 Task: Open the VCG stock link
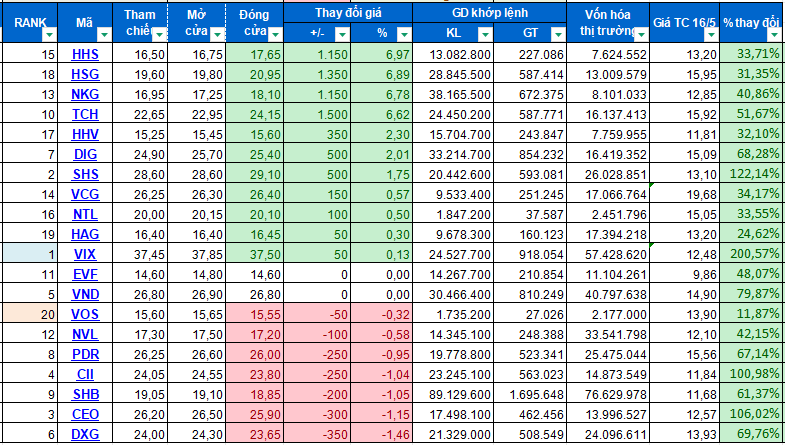[x=85, y=194]
